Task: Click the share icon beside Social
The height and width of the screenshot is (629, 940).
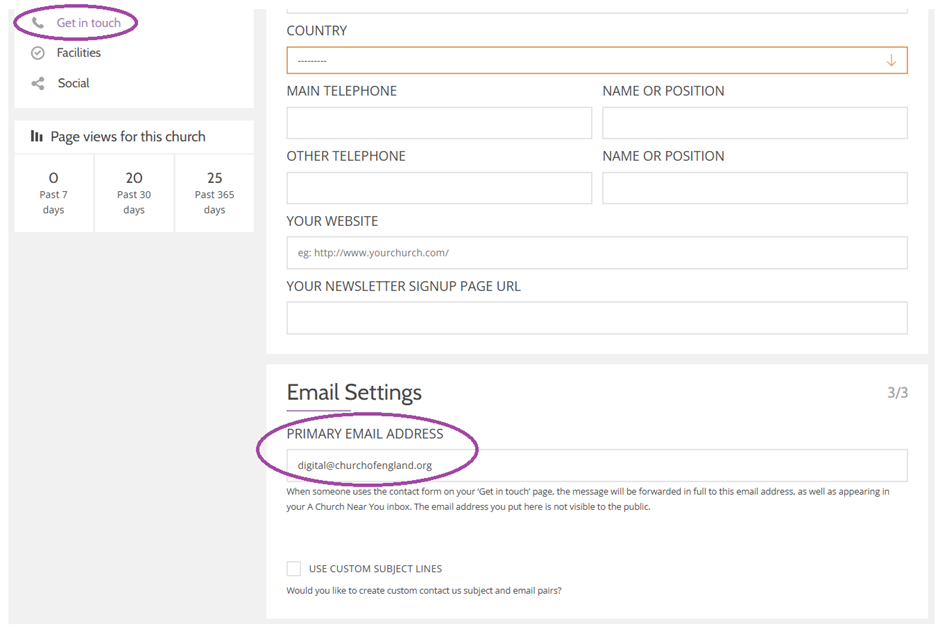Action: coord(38,83)
